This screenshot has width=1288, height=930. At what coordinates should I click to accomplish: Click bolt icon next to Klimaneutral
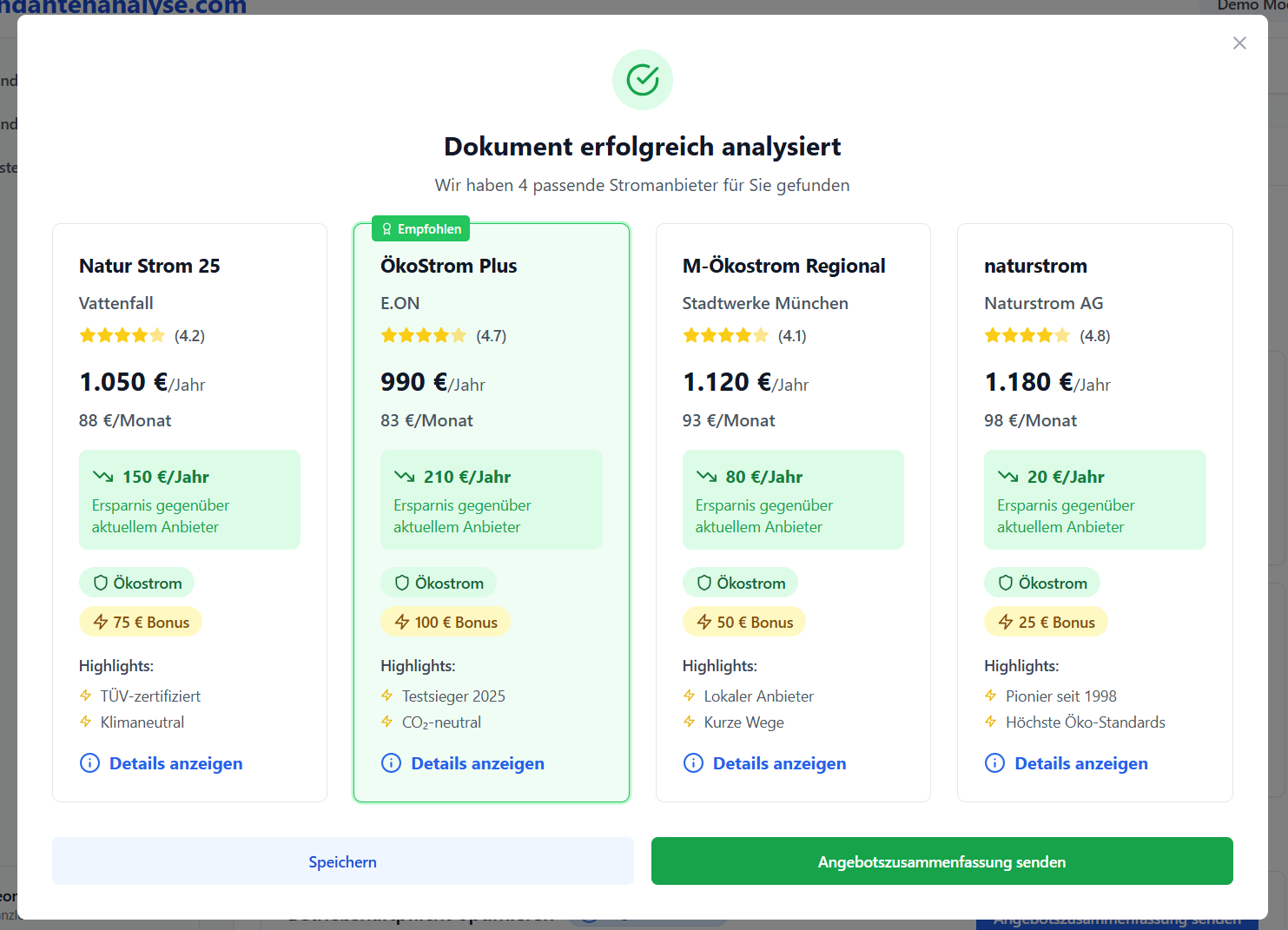click(x=85, y=722)
